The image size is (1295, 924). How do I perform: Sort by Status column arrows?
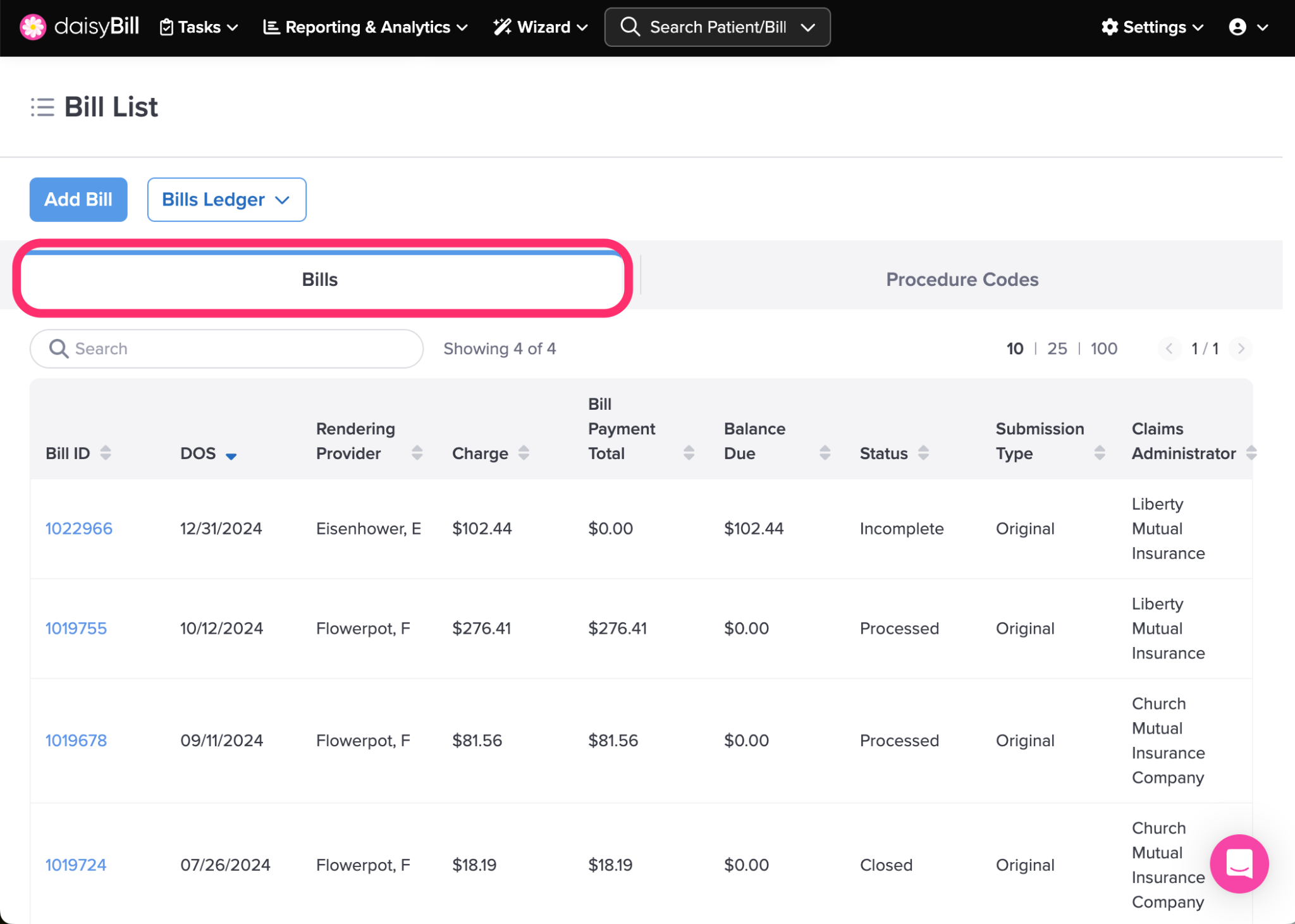pyautogui.click(x=923, y=453)
